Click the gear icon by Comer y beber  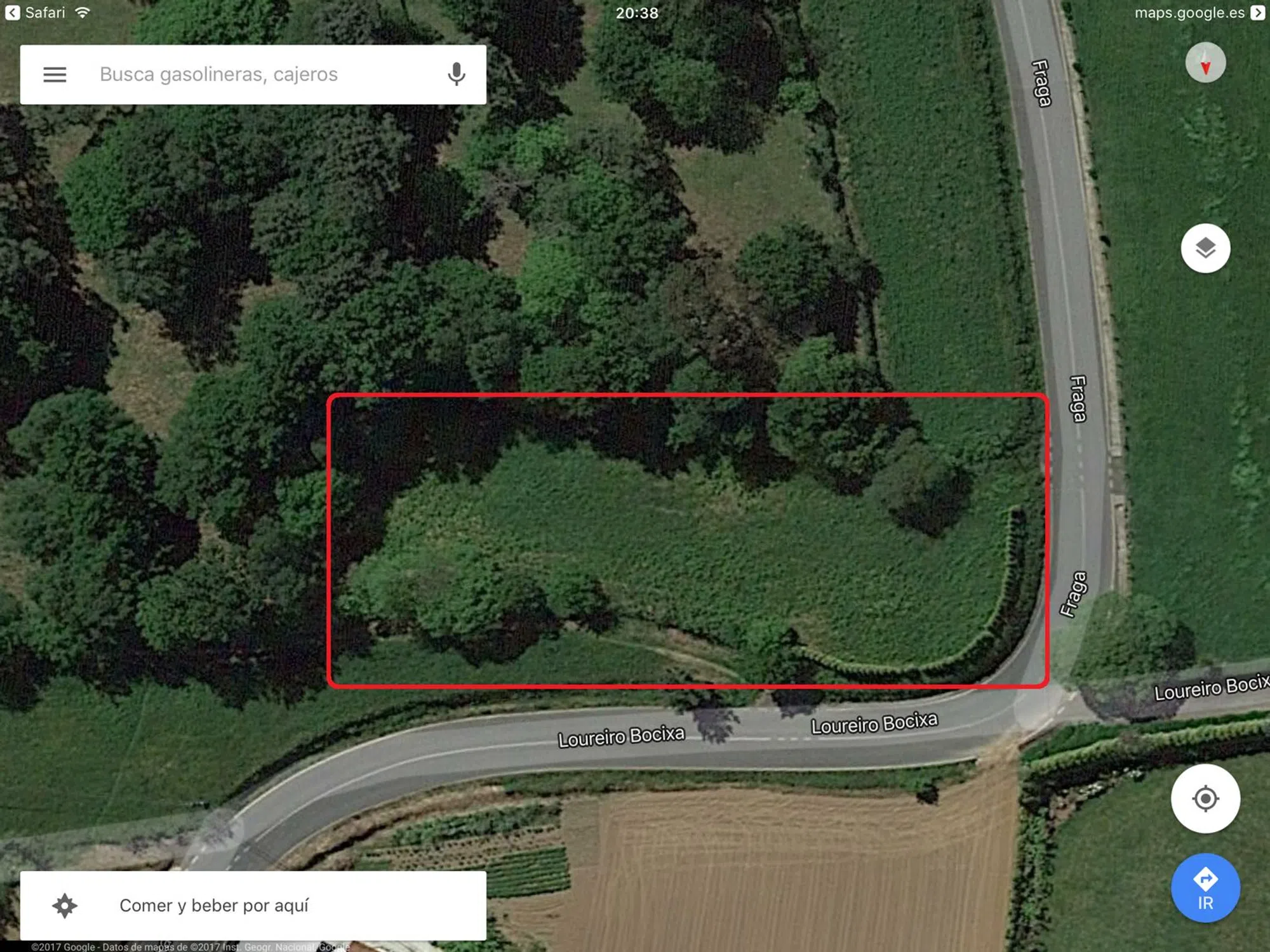(65, 906)
